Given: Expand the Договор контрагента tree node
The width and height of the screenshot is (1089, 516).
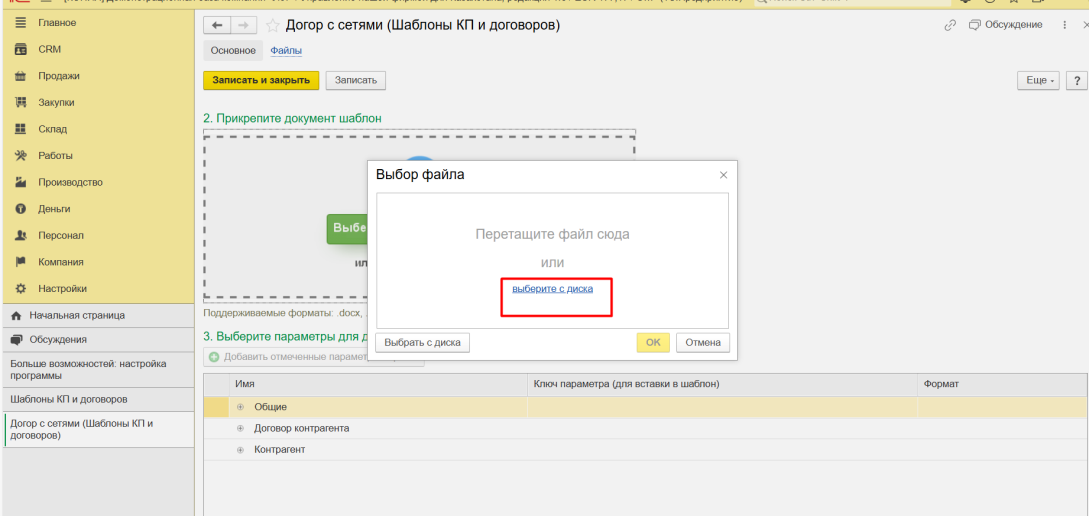Looking at the screenshot, I should 240,428.
